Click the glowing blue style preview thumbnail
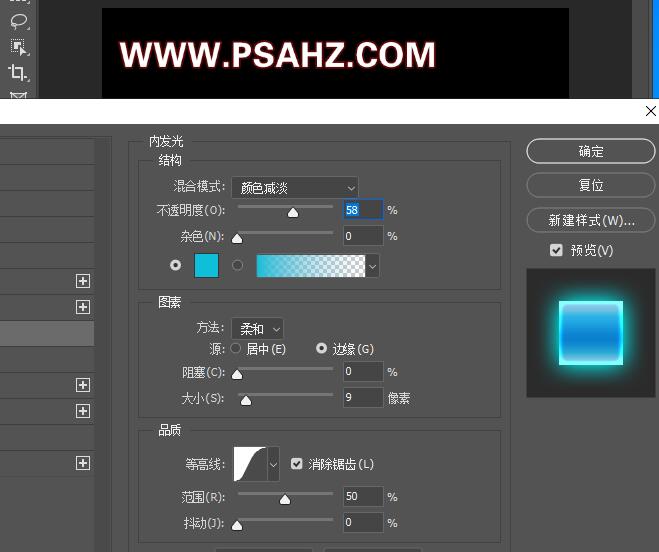This screenshot has width=659, height=552. [590, 333]
